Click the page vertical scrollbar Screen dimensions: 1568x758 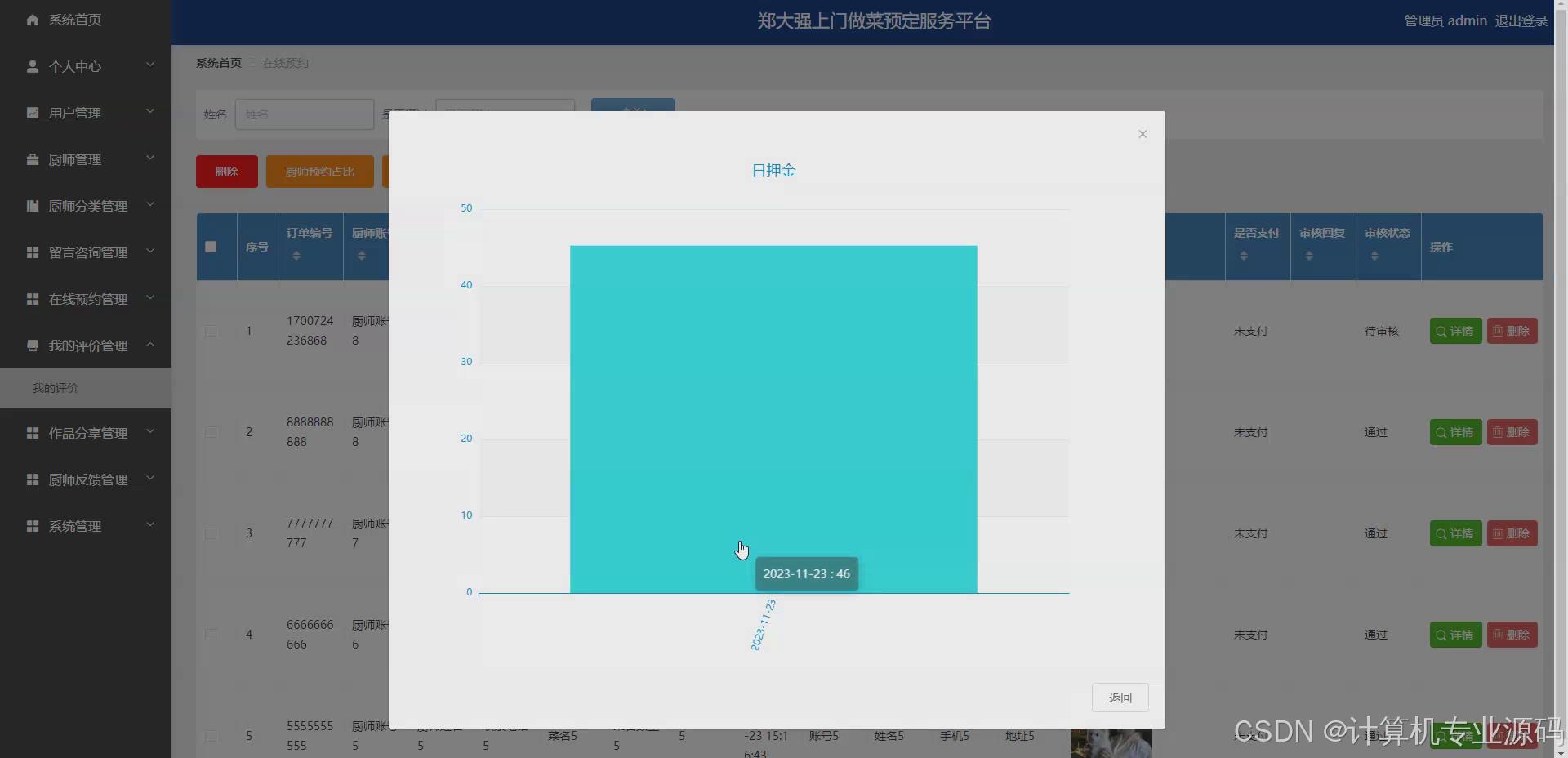(1561, 379)
